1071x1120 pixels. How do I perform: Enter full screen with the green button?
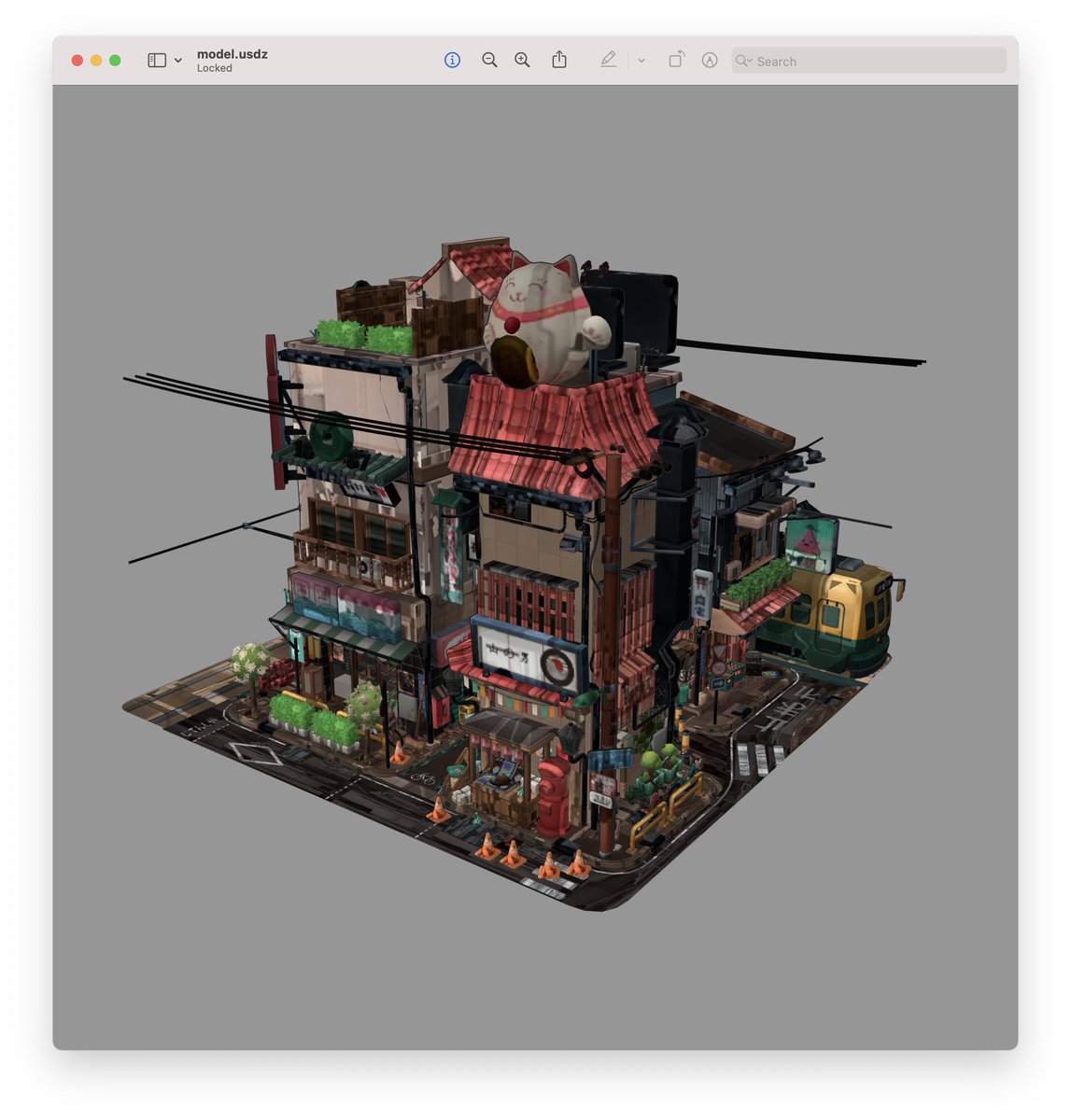[115, 61]
